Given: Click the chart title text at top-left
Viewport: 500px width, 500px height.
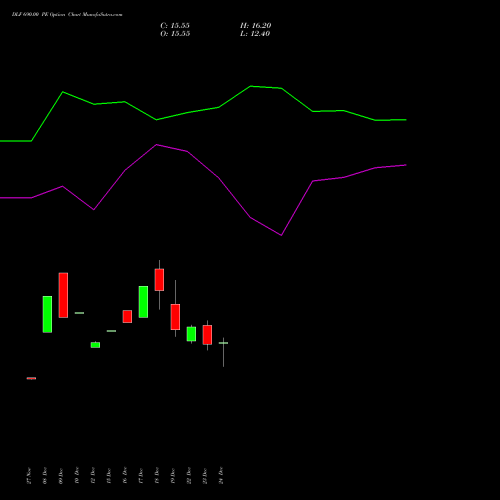Looking at the screenshot, I should tap(67, 15).
